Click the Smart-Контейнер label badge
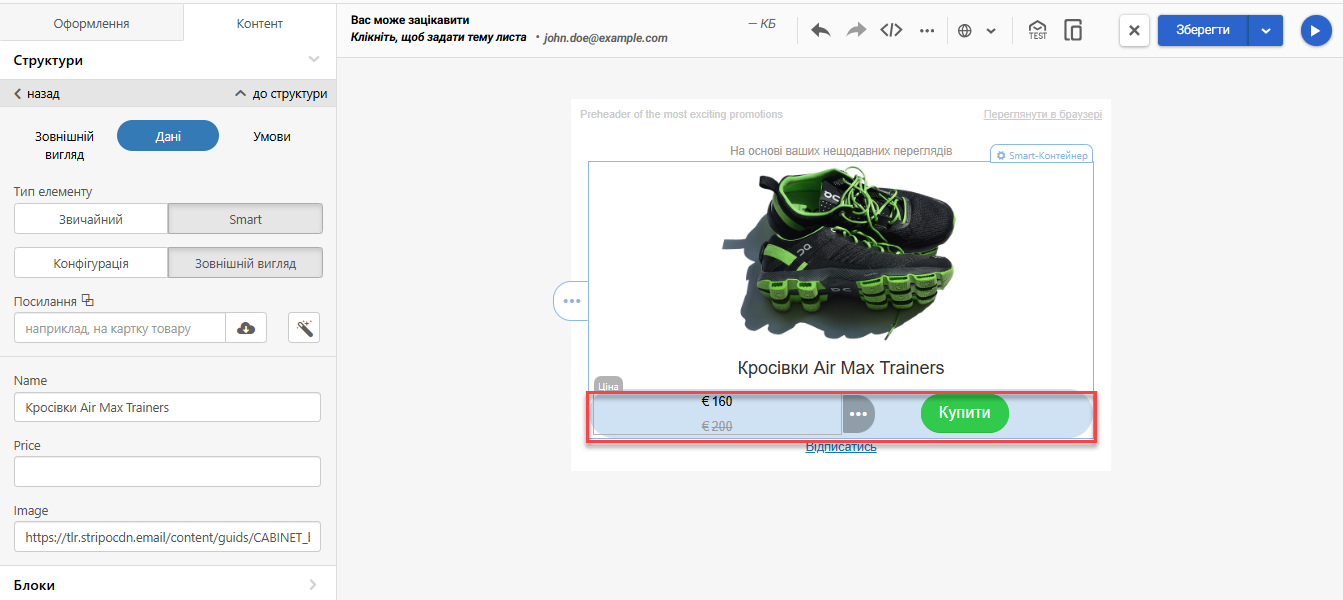The image size is (1343, 600). tap(1041, 155)
